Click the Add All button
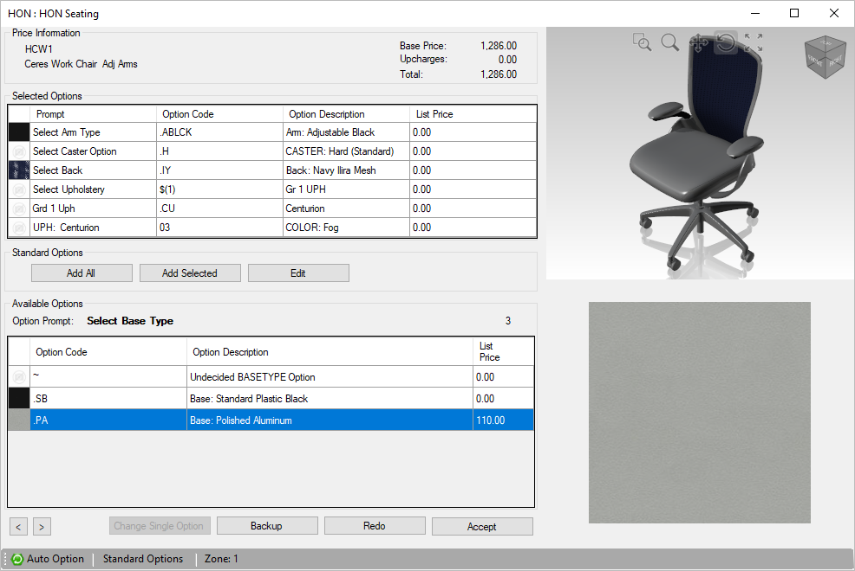The image size is (855, 571). click(81, 273)
